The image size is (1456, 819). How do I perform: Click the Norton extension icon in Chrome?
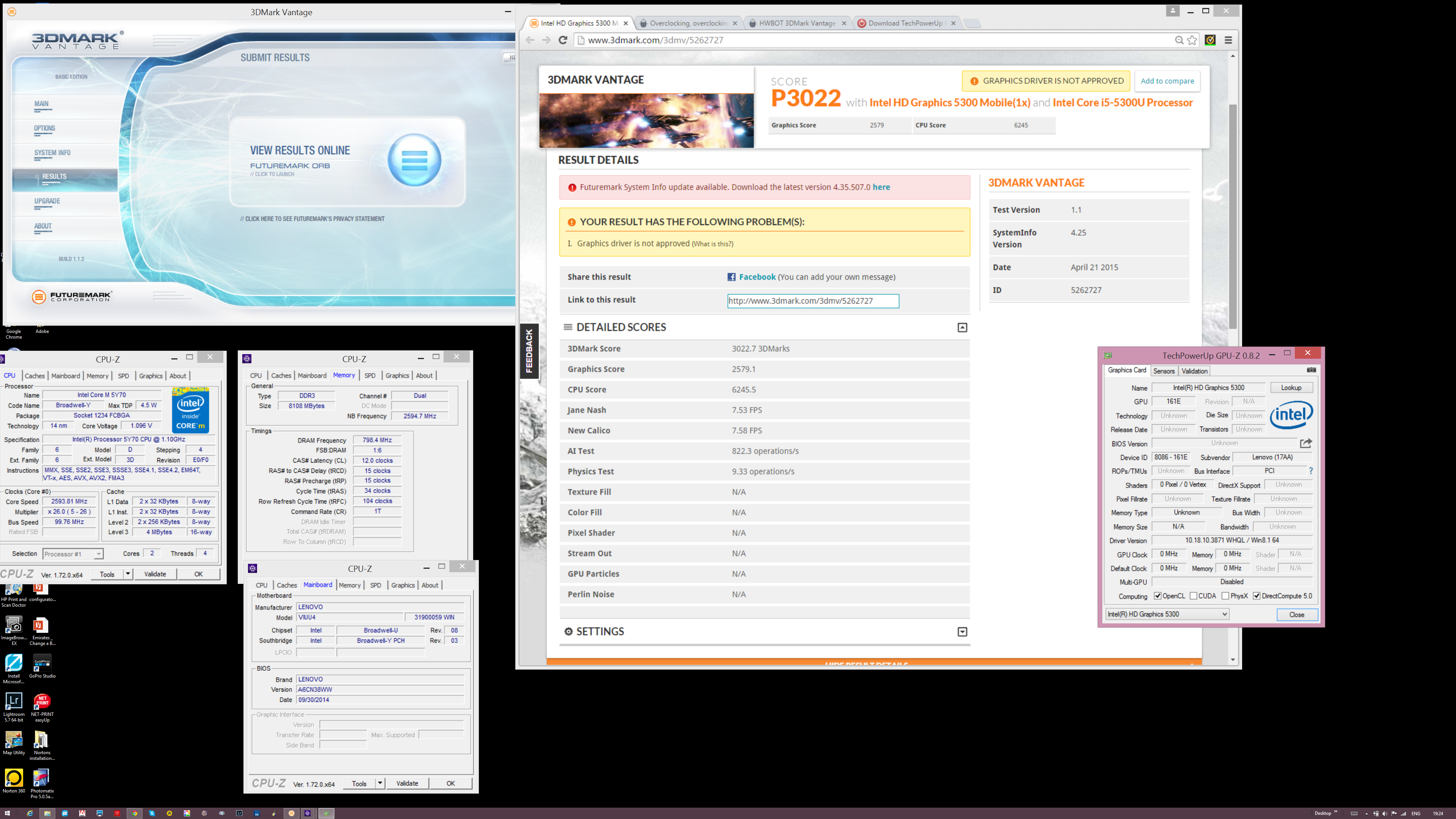[1210, 40]
